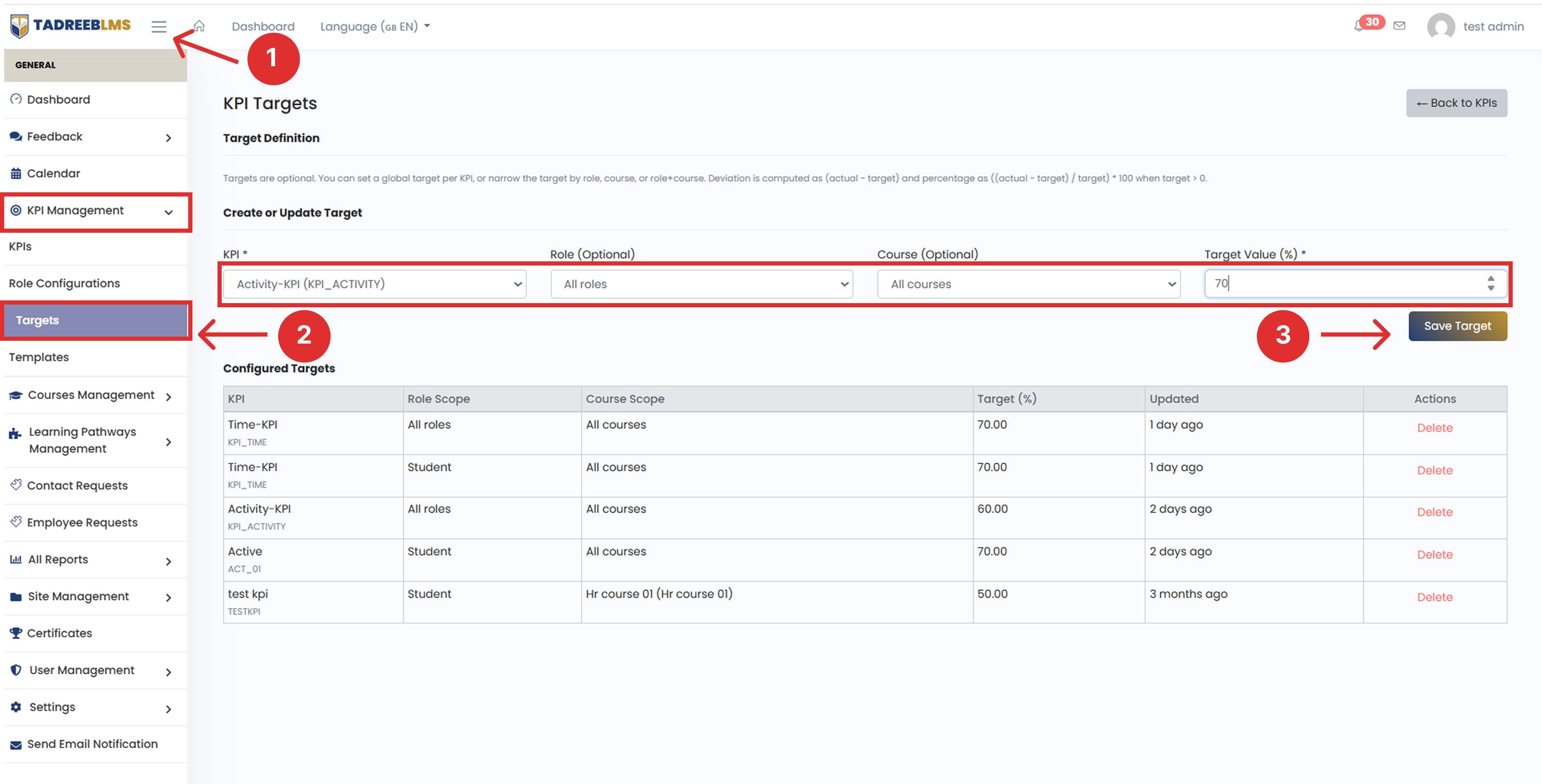
Task: Open the KPI dropdown showing Activity-KPI
Action: (x=375, y=284)
